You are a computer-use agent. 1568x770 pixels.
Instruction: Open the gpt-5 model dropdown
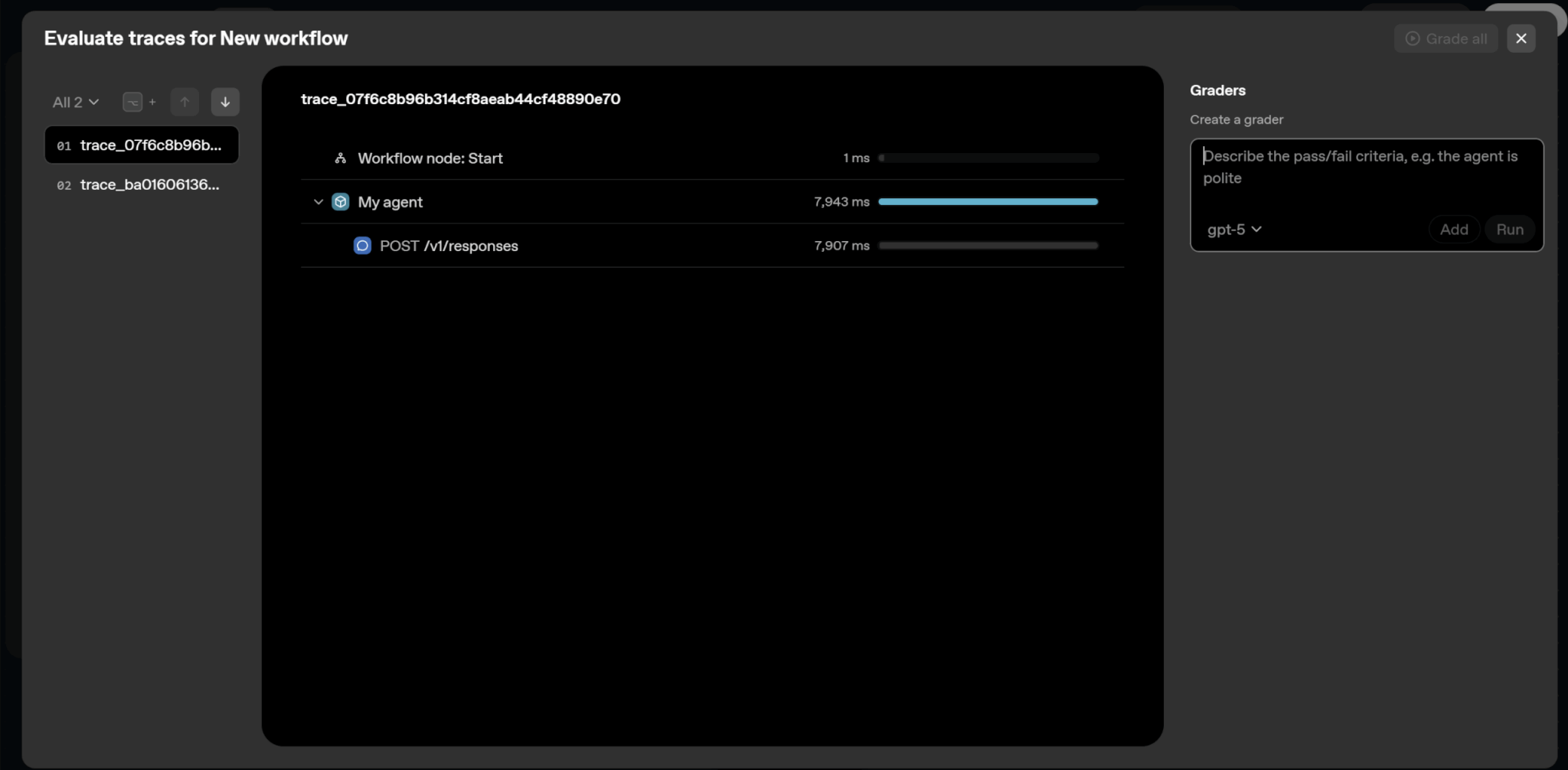1233,230
